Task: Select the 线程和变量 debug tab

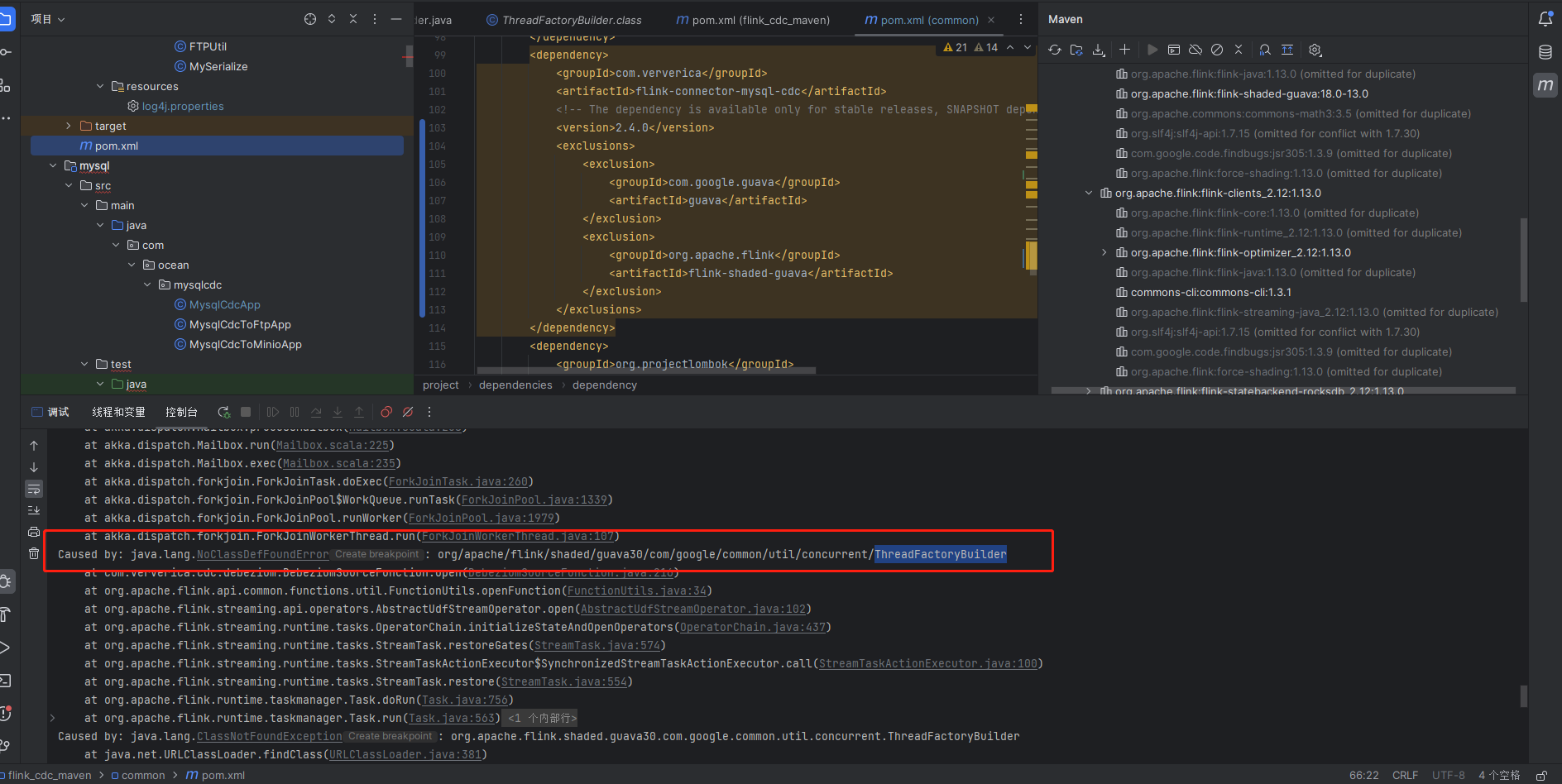Action: coord(118,412)
